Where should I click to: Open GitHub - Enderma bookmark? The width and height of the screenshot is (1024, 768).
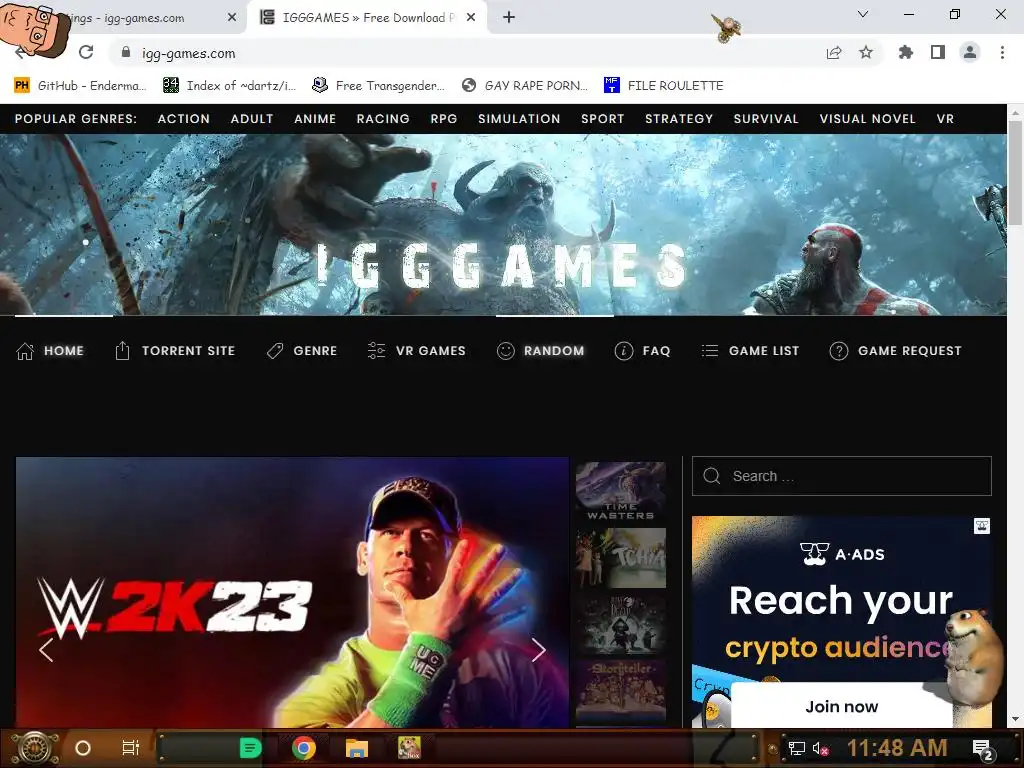coord(80,86)
